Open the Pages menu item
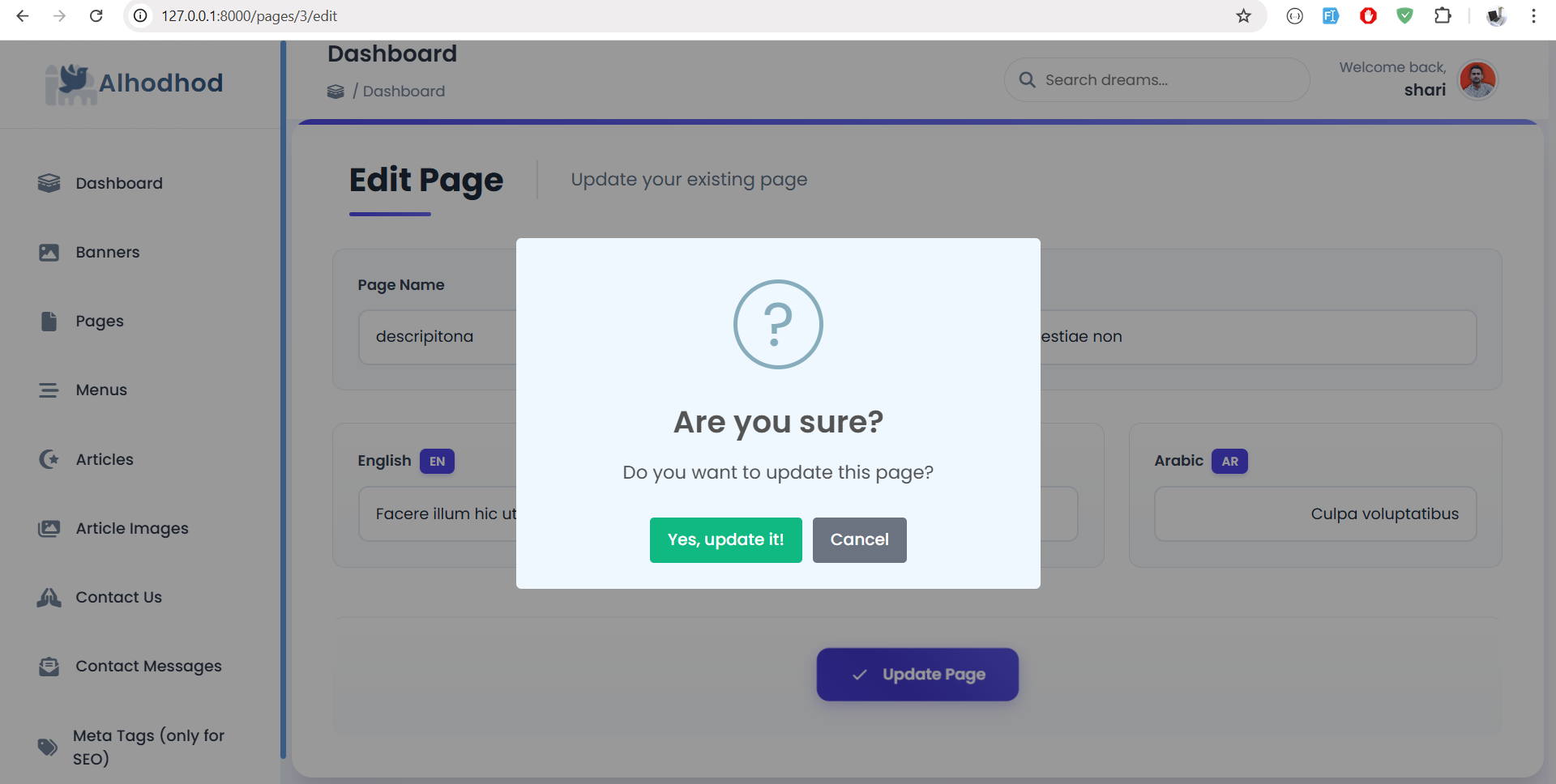1556x784 pixels. point(100,322)
